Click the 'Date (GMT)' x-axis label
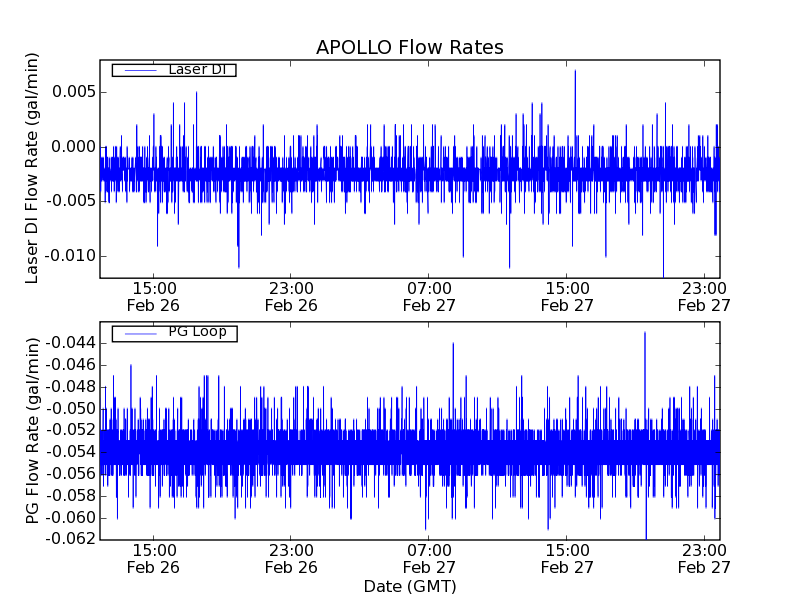This screenshot has width=800, height=600. click(410, 586)
